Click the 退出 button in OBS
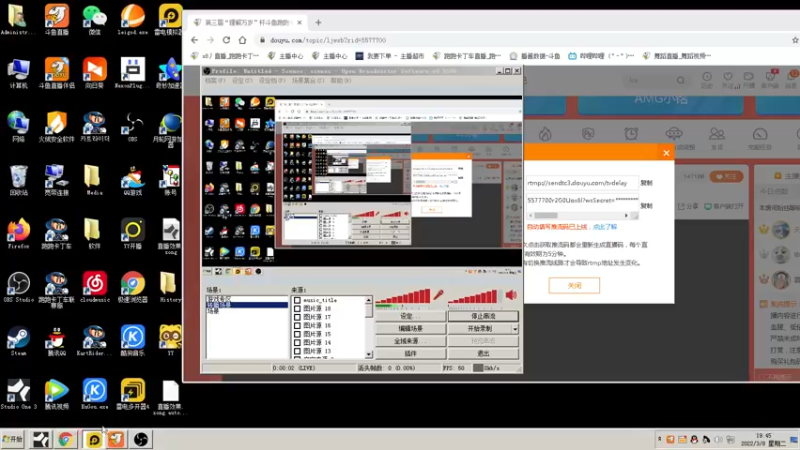 pyautogui.click(x=483, y=353)
